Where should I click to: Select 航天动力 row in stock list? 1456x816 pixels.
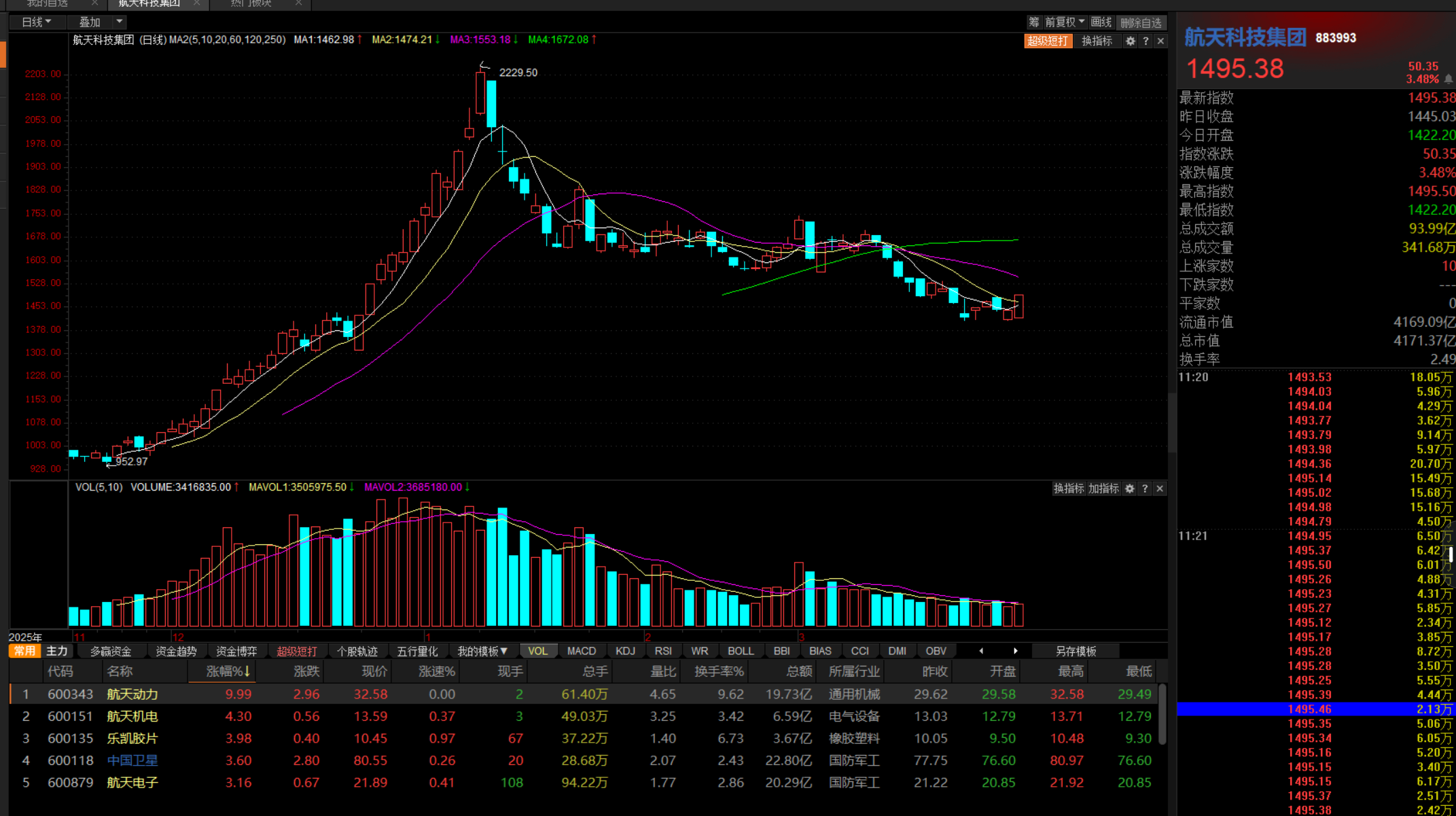[x=132, y=694]
